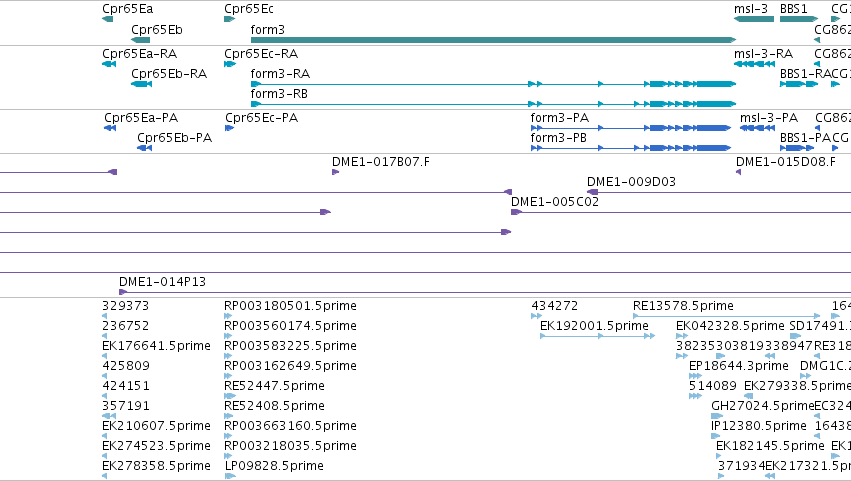The height and width of the screenshot is (481, 851).
Task: Click the RP003560174.5prime label
Action: (x=290, y=326)
